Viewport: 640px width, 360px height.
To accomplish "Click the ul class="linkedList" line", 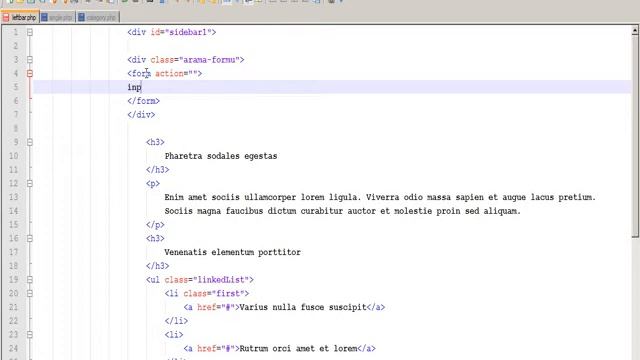I will (x=200, y=280).
